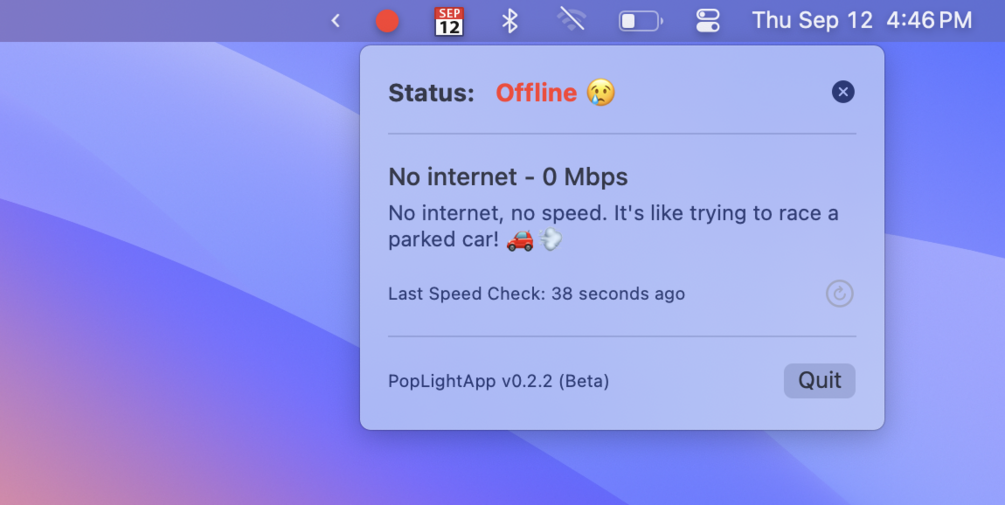Open the calendar icon showing SEP 12

pyautogui.click(x=449, y=21)
